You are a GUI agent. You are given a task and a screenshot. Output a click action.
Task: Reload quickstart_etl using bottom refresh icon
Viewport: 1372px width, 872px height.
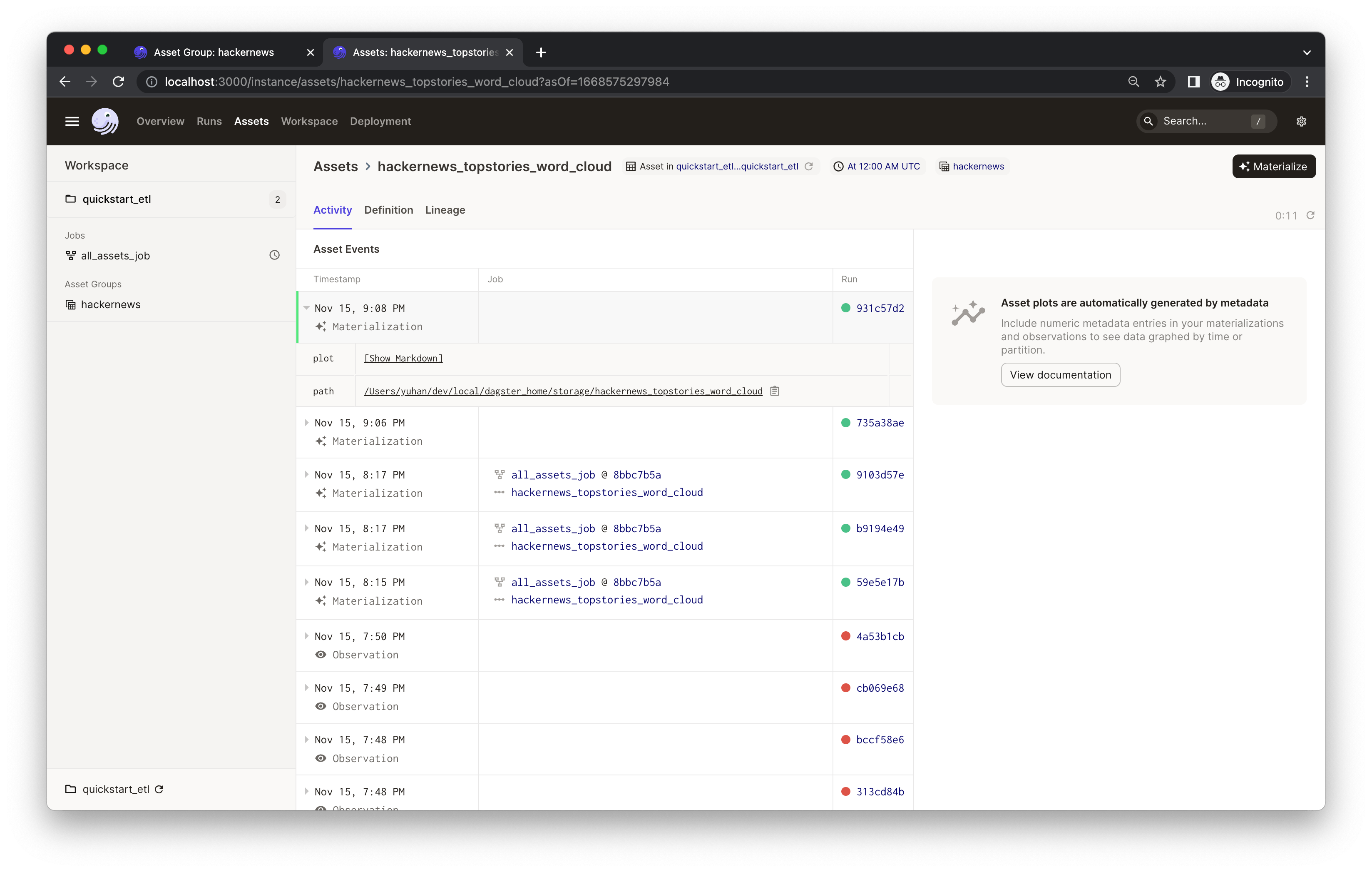click(x=159, y=790)
